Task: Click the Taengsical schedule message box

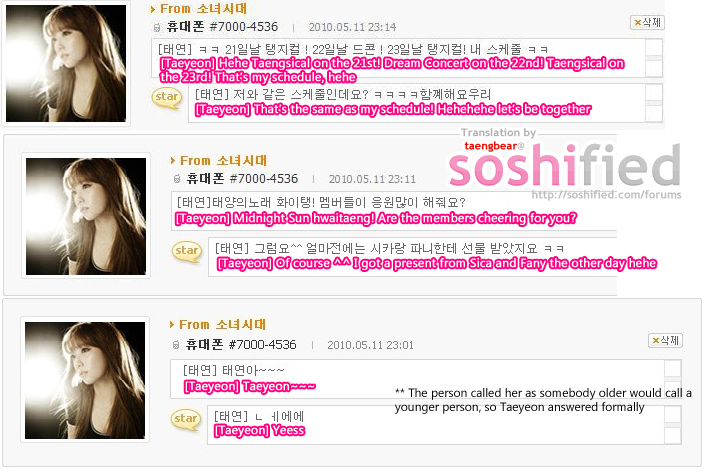Action: [x=399, y=58]
